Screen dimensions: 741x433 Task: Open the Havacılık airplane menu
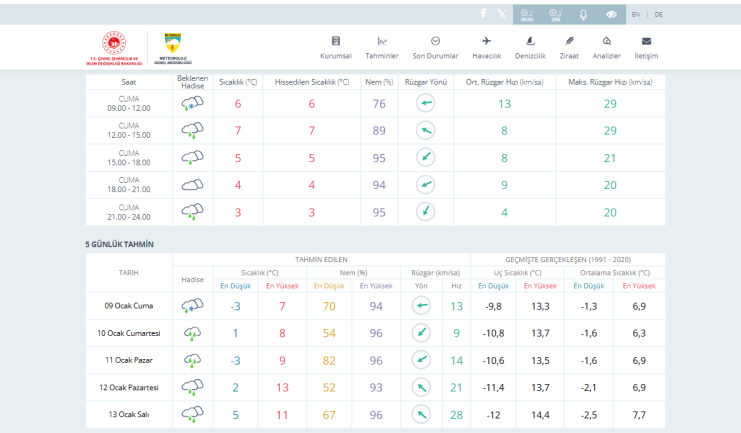[486, 47]
